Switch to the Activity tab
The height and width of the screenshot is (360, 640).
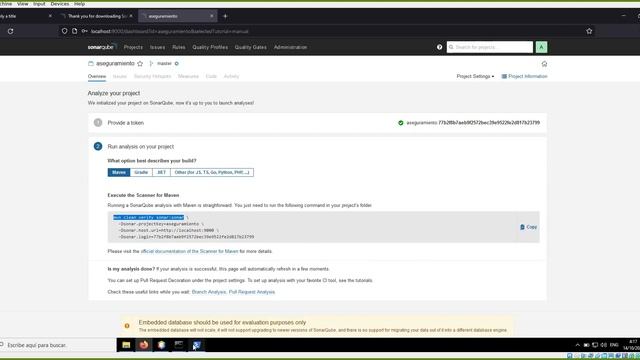(x=231, y=76)
